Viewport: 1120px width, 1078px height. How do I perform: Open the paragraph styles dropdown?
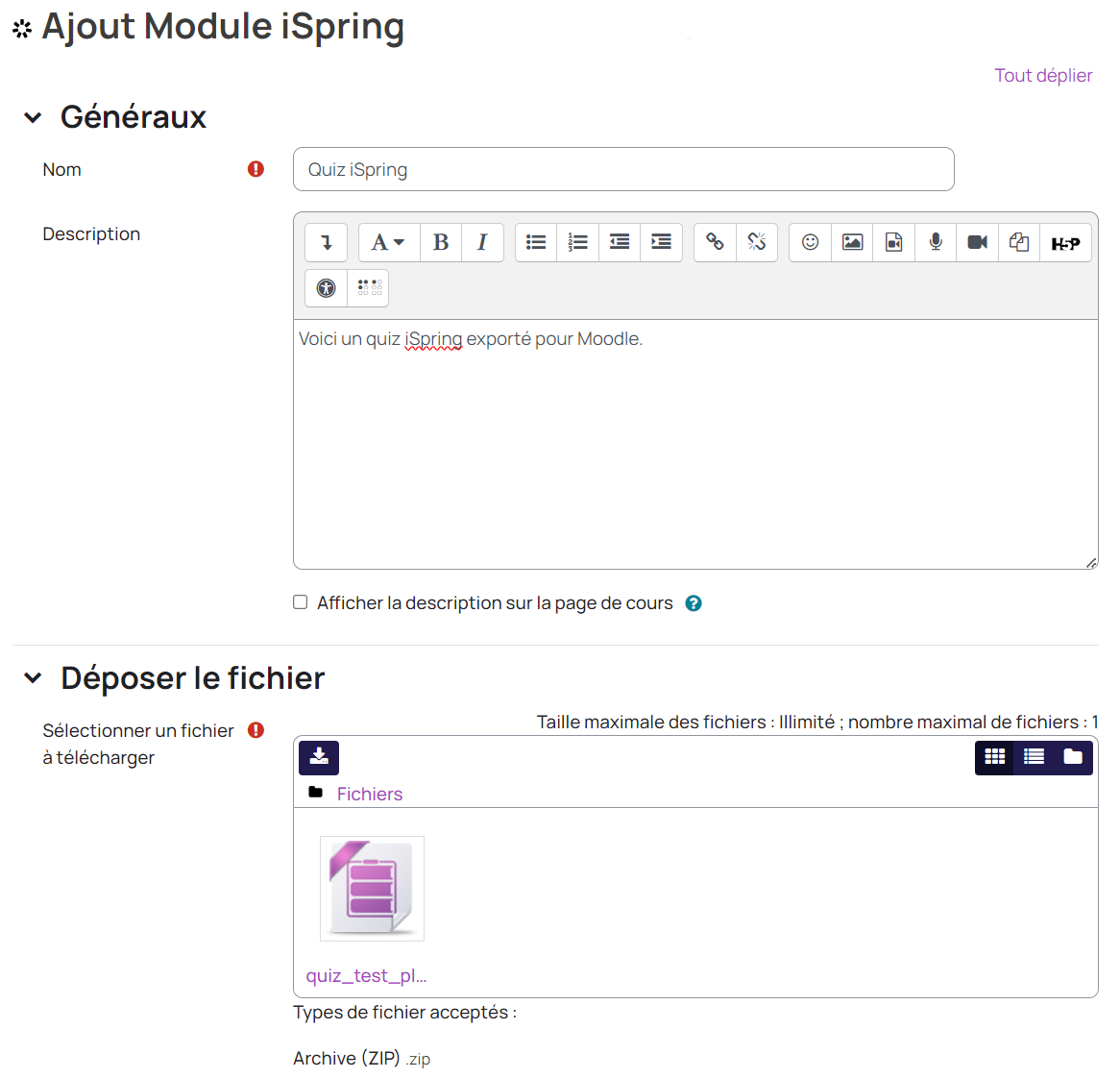(x=388, y=242)
